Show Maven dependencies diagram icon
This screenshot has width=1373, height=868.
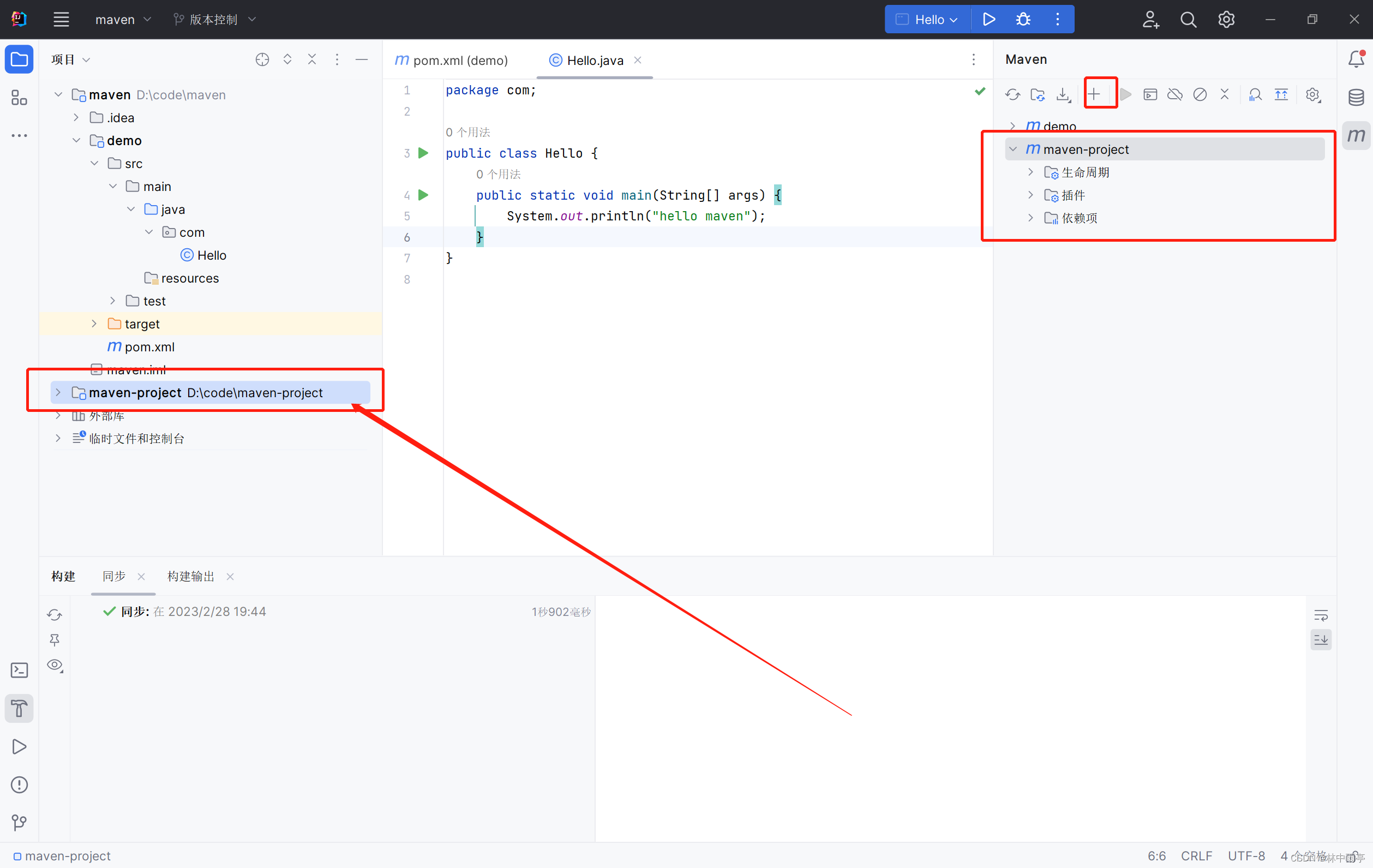1255,95
